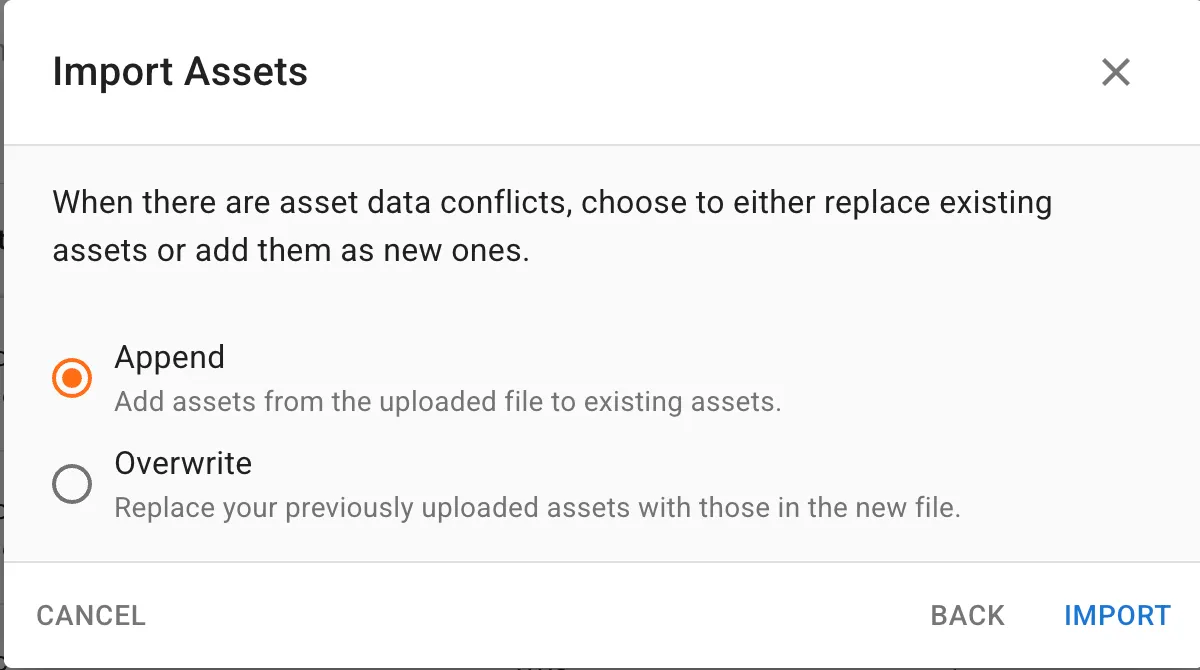1200x670 pixels.
Task: Click the Overwrite option label
Action: pyautogui.click(x=183, y=463)
